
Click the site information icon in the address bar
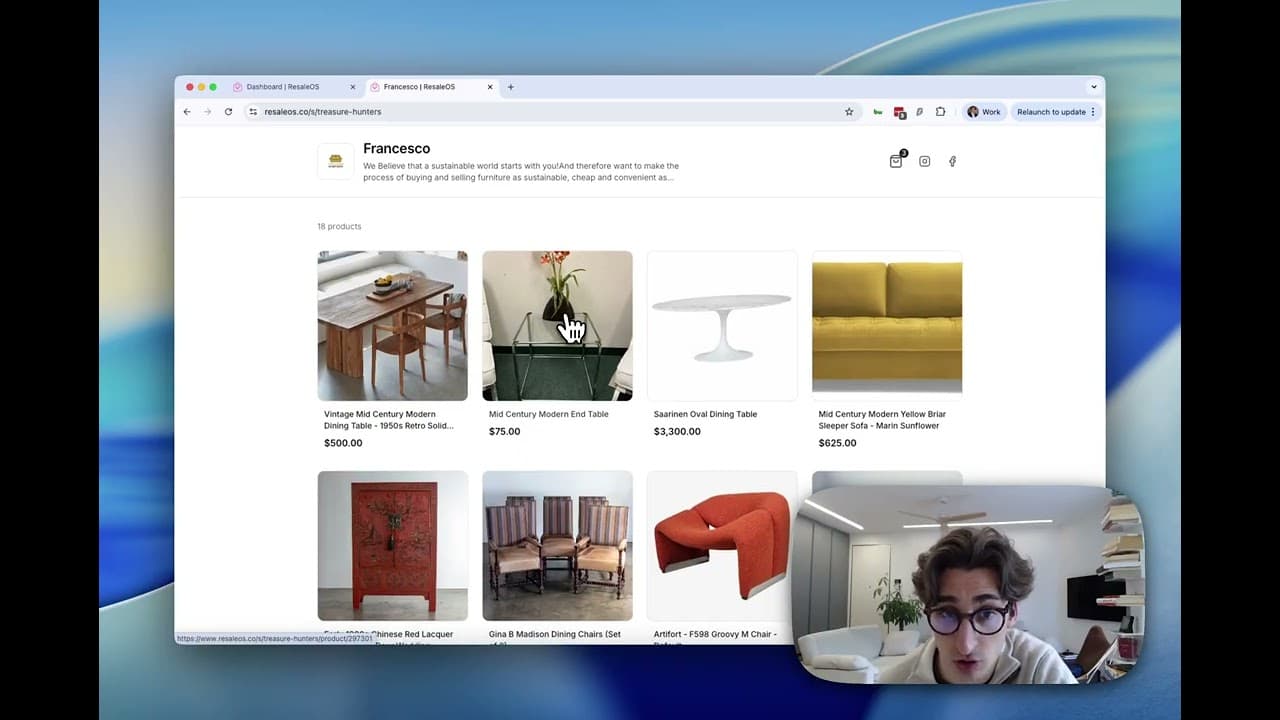pos(253,112)
